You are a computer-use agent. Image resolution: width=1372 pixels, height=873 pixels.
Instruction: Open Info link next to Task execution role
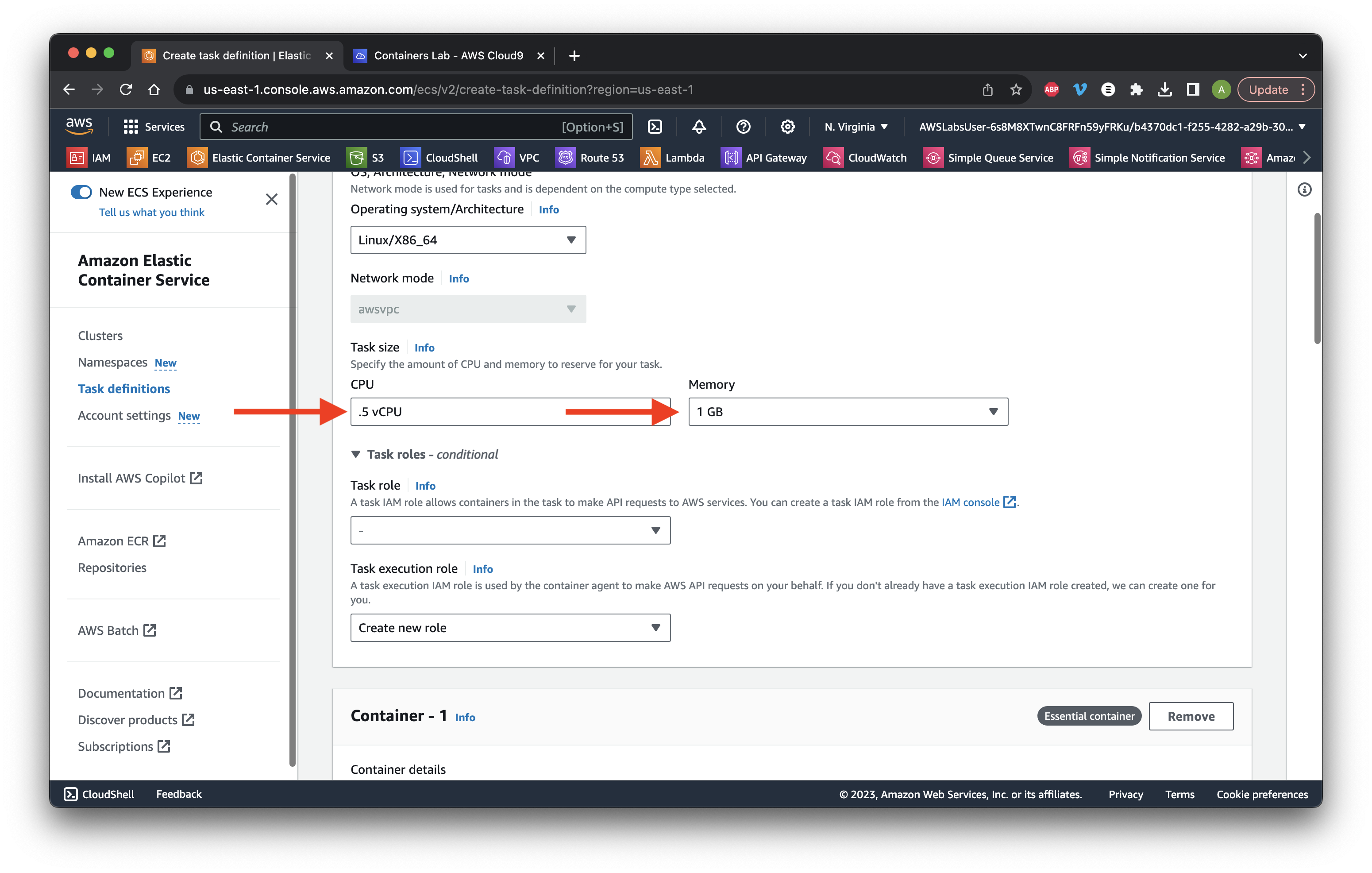tap(482, 569)
